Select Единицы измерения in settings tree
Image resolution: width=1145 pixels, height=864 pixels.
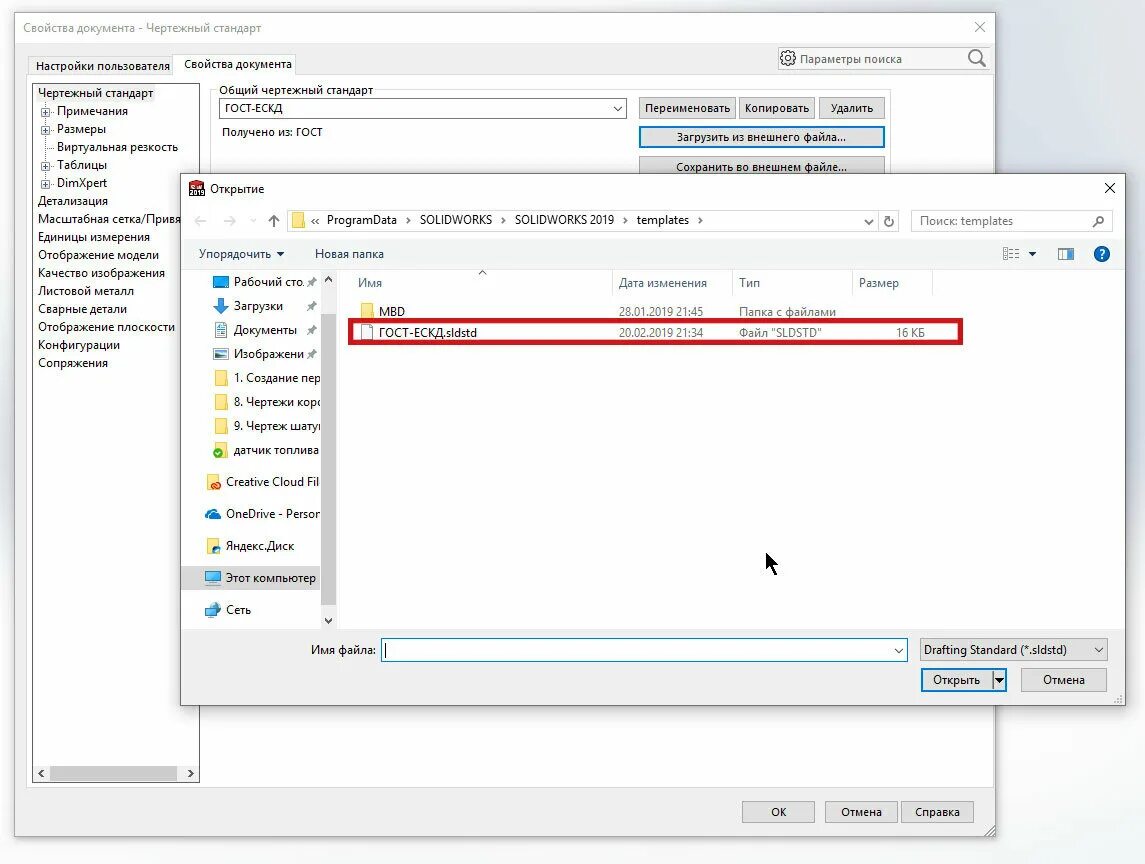(x=94, y=237)
